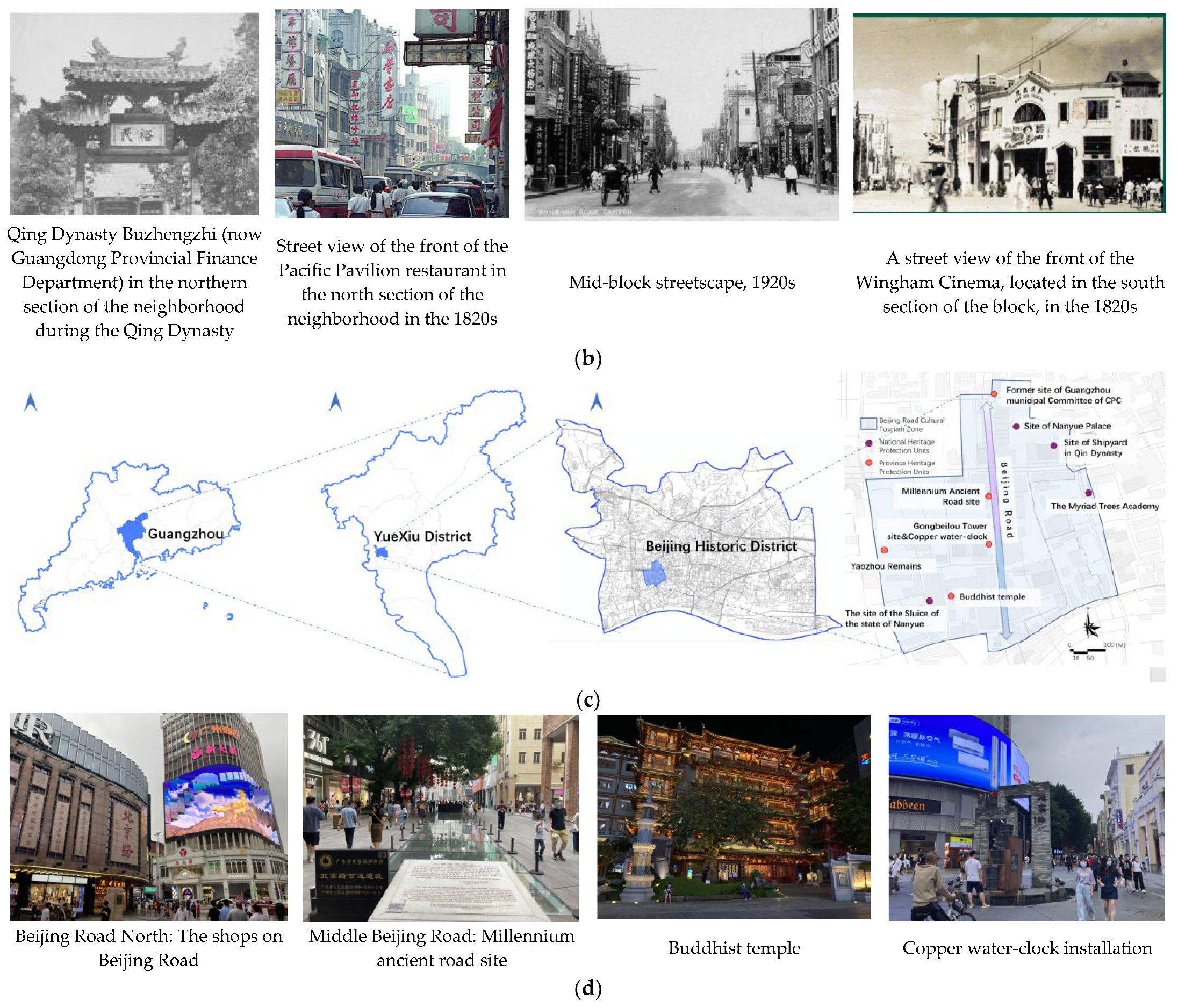Click the Myriad Trees Academy purple marker

pyautogui.click(x=1088, y=493)
